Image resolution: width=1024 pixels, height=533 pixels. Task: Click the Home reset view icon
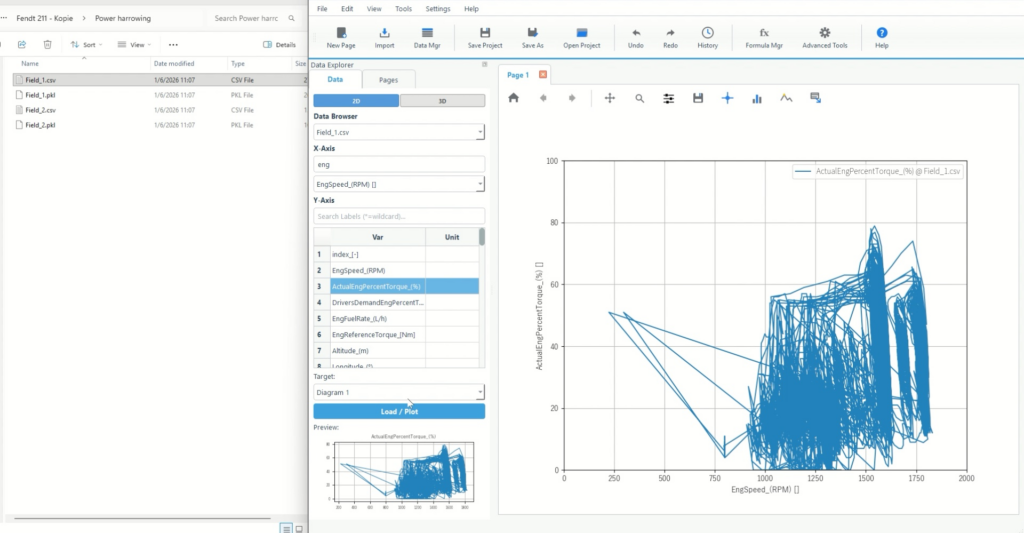514,98
